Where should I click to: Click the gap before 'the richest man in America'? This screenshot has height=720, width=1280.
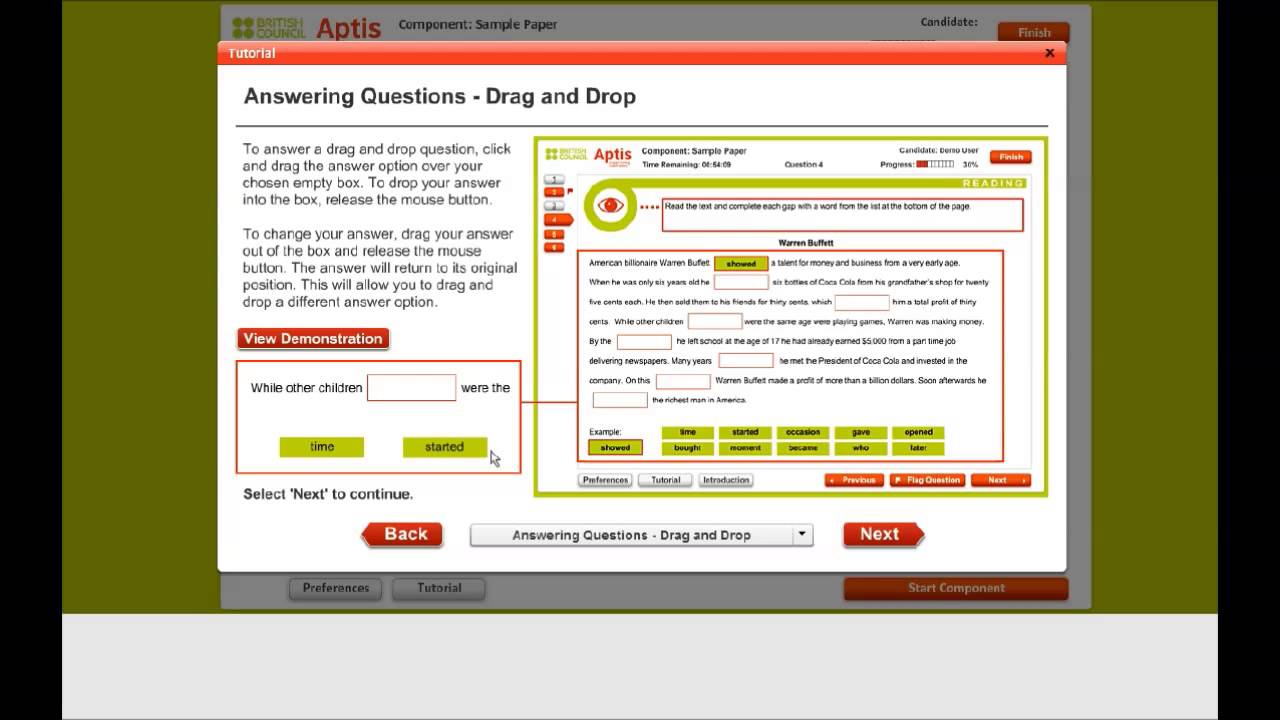click(620, 400)
